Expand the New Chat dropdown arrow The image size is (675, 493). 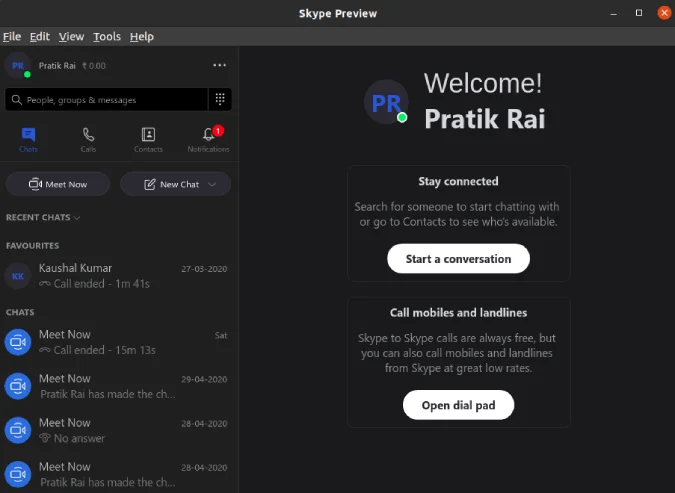tap(212, 184)
